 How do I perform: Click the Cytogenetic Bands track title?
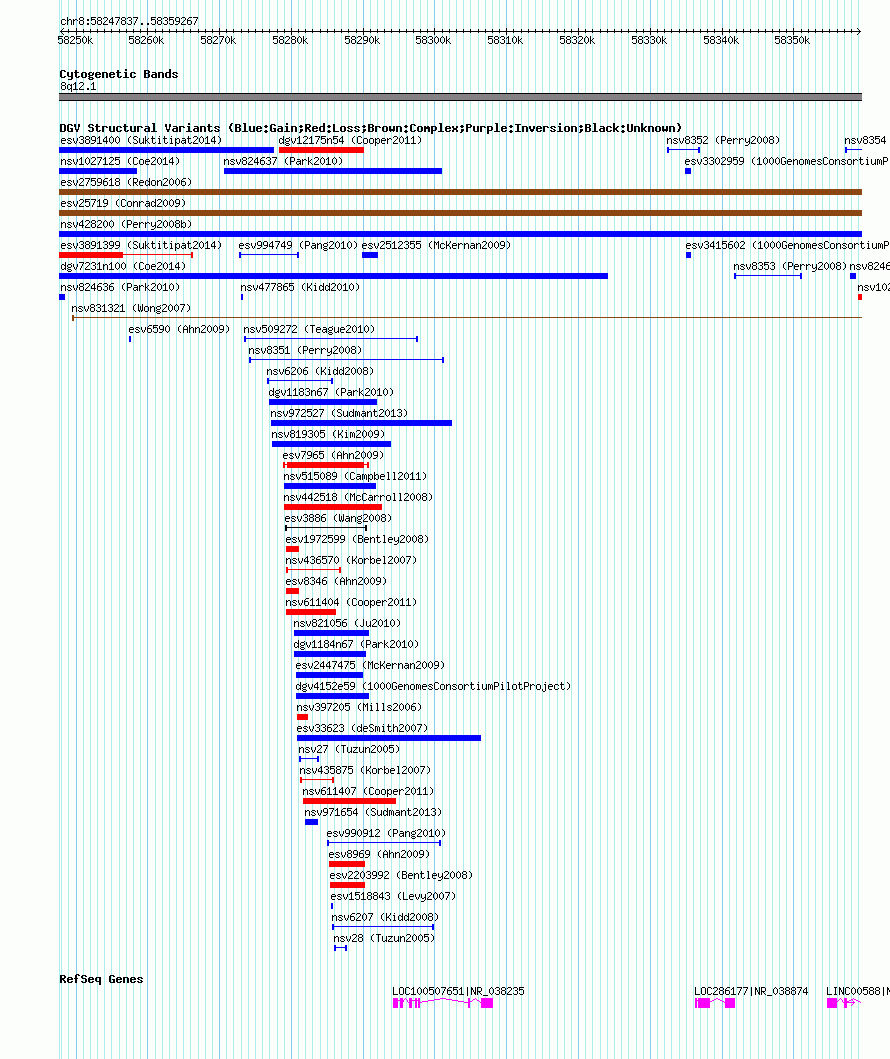coord(119,74)
